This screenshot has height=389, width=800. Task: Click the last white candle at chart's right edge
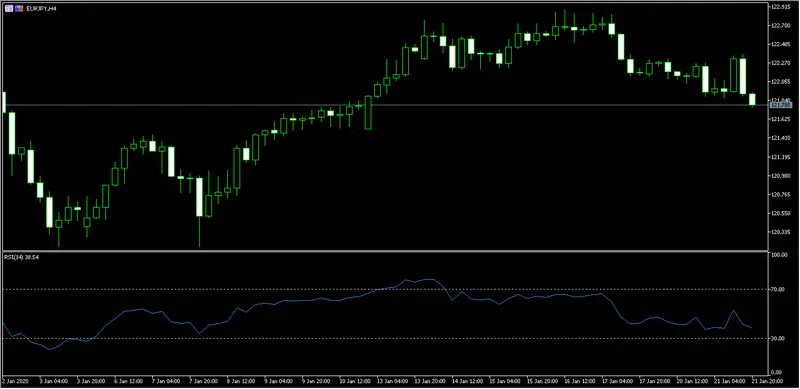click(x=752, y=100)
